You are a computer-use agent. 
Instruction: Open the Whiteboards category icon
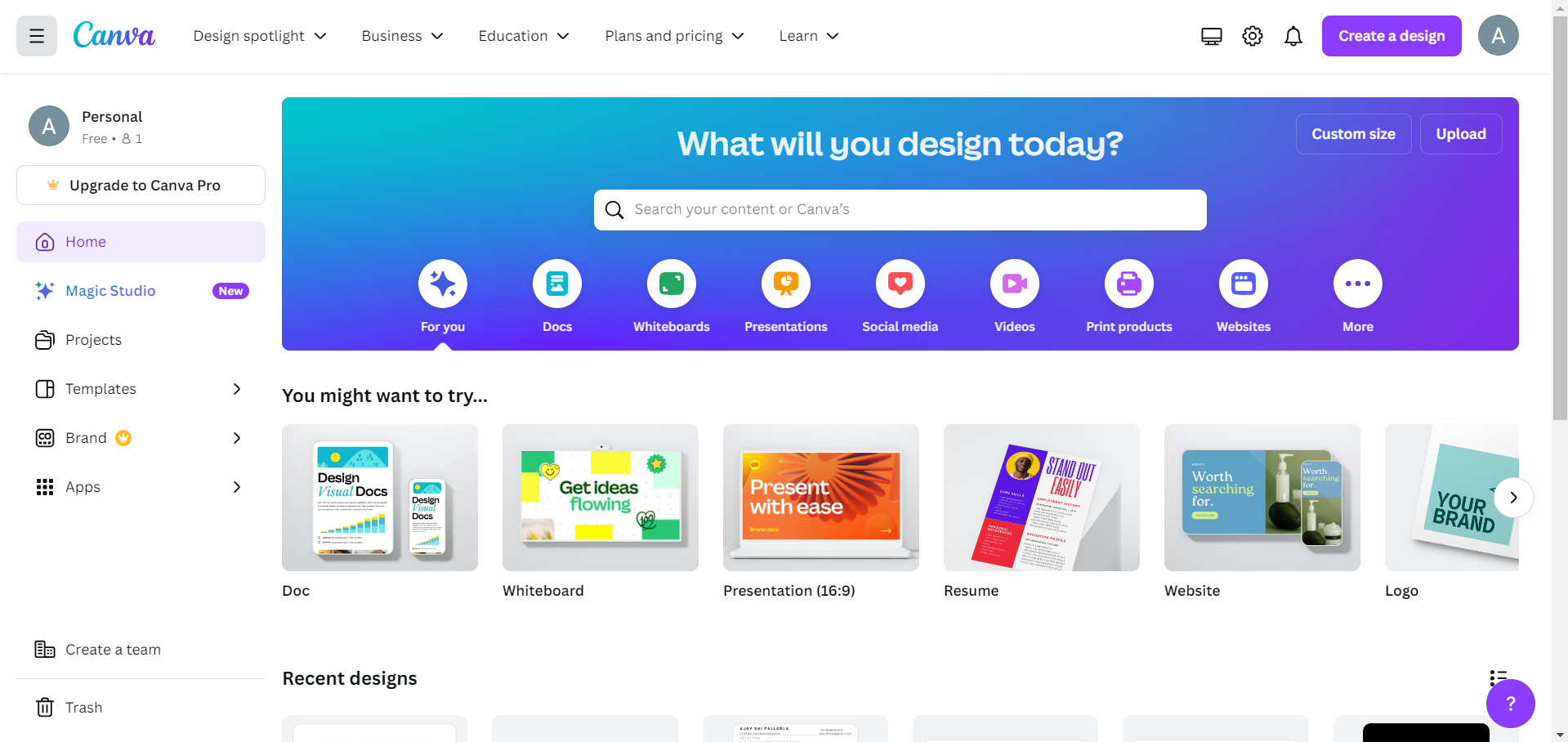click(671, 284)
